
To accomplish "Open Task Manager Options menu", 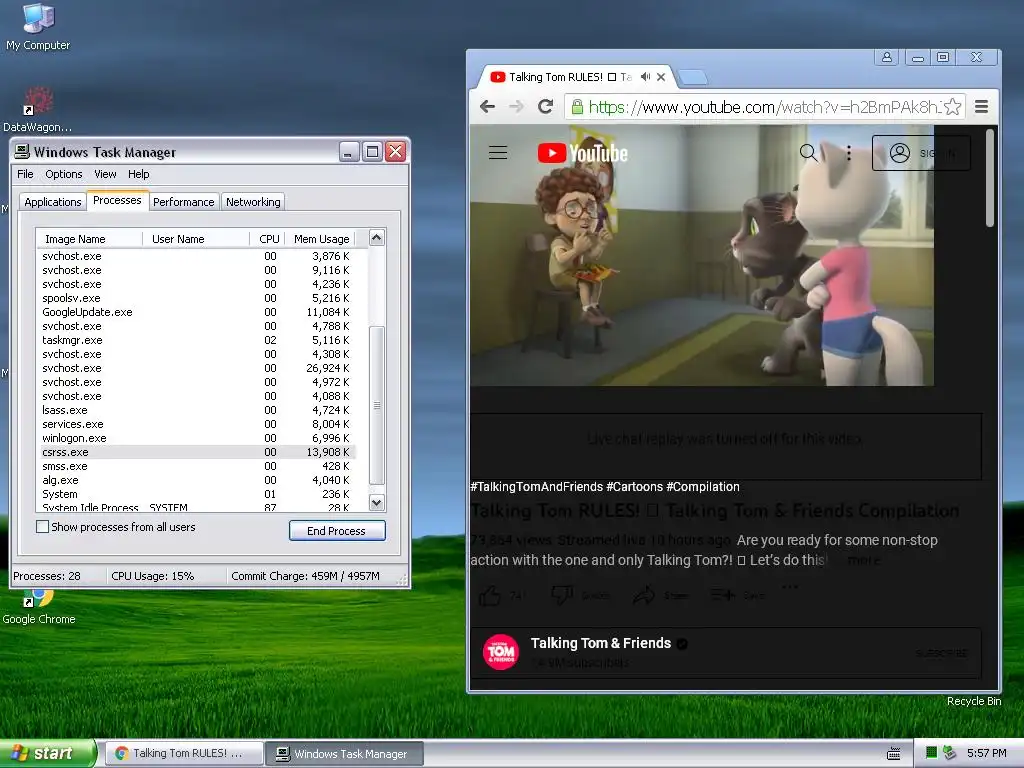I will pyautogui.click(x=63, y=174).
